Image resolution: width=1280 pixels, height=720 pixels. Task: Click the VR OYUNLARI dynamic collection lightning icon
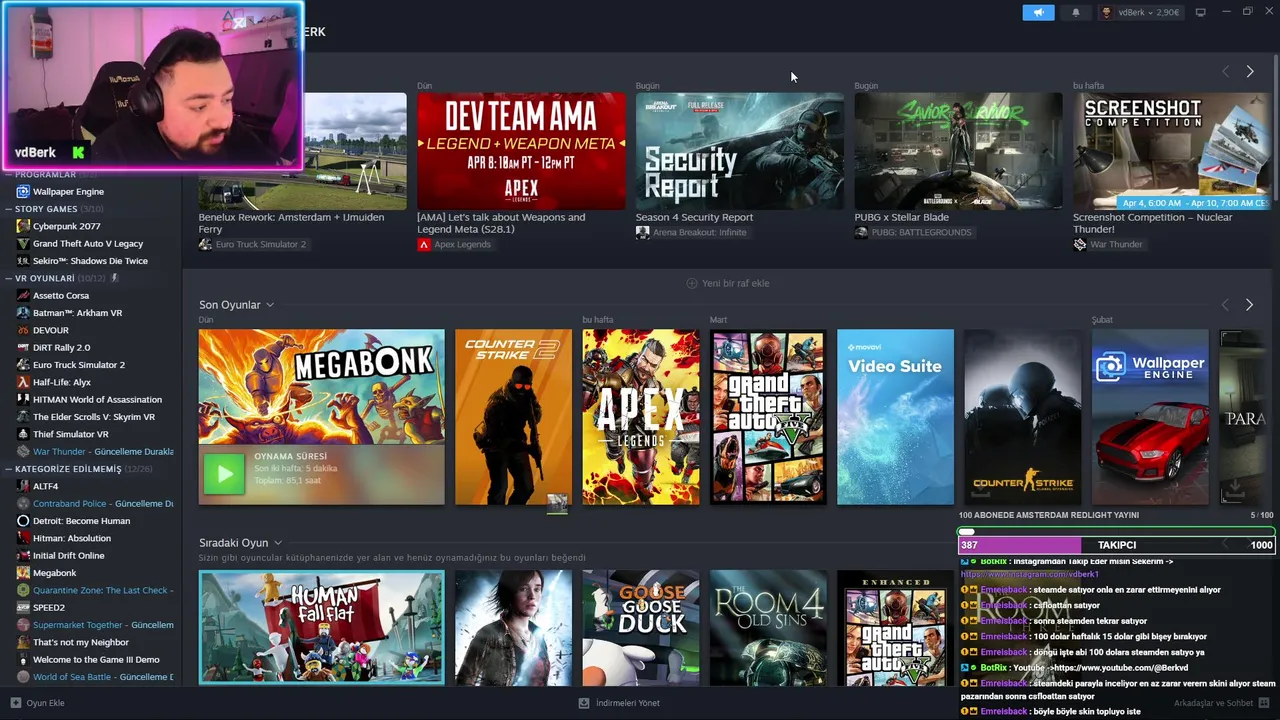tap(114, 278)
